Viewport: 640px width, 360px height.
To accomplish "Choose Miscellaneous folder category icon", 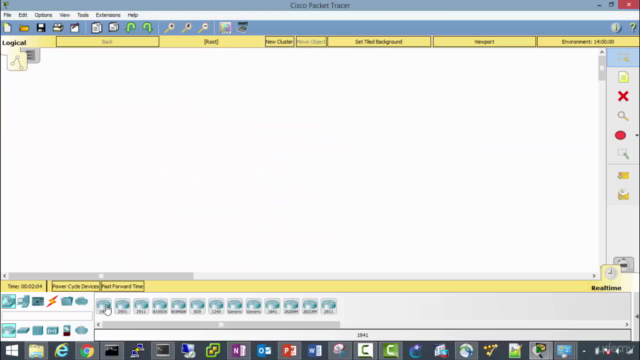I will point(67,301).
